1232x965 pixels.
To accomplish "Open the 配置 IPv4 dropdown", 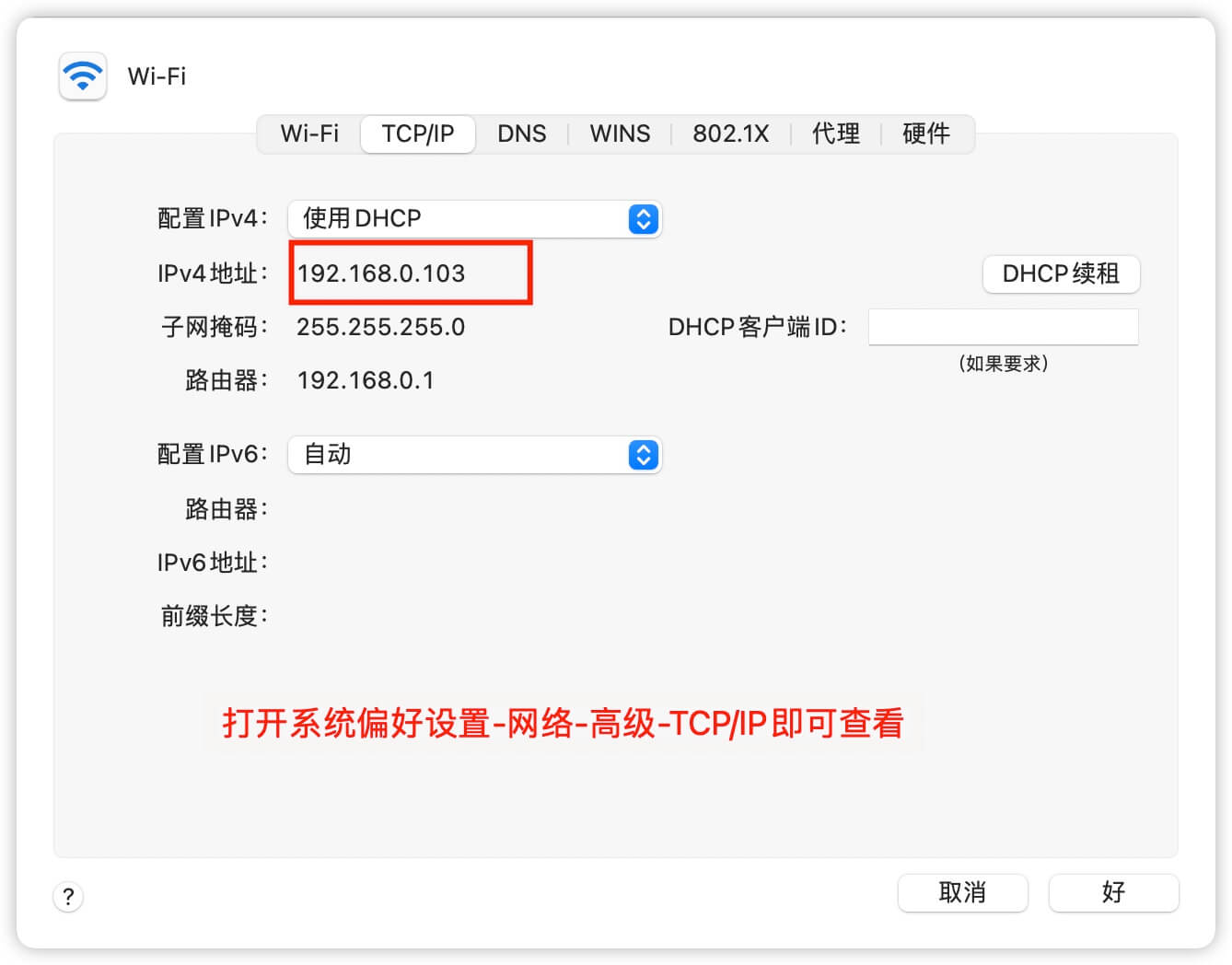I will click(475, 219).
